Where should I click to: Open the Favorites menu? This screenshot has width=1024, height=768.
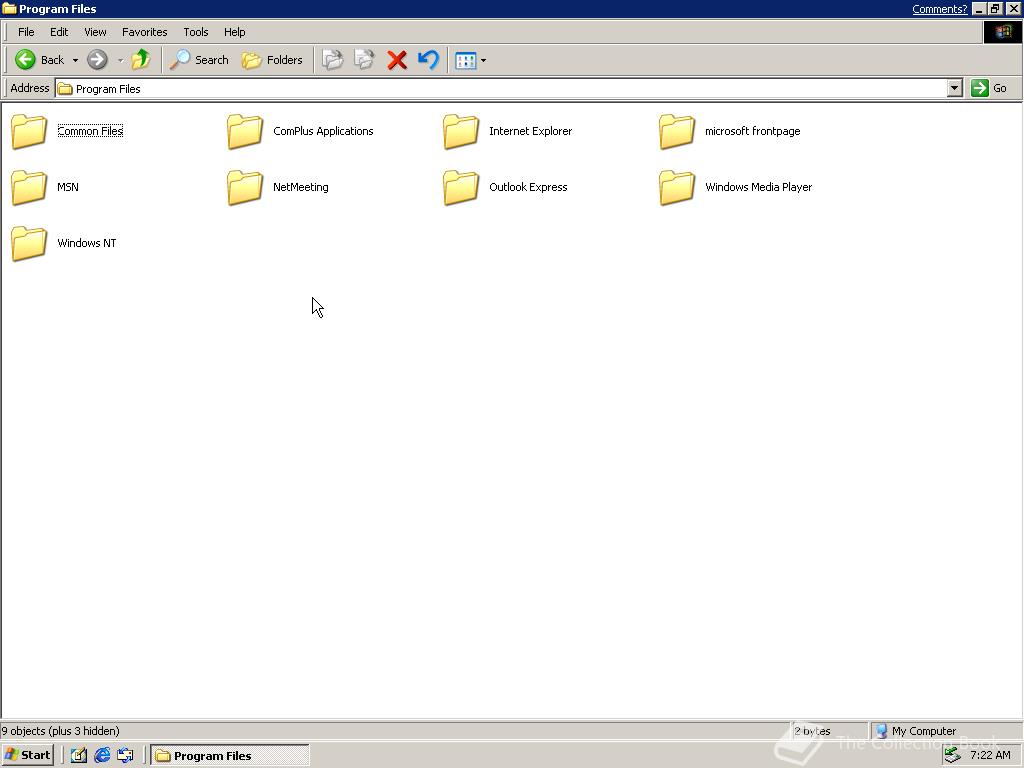point(144,32)
